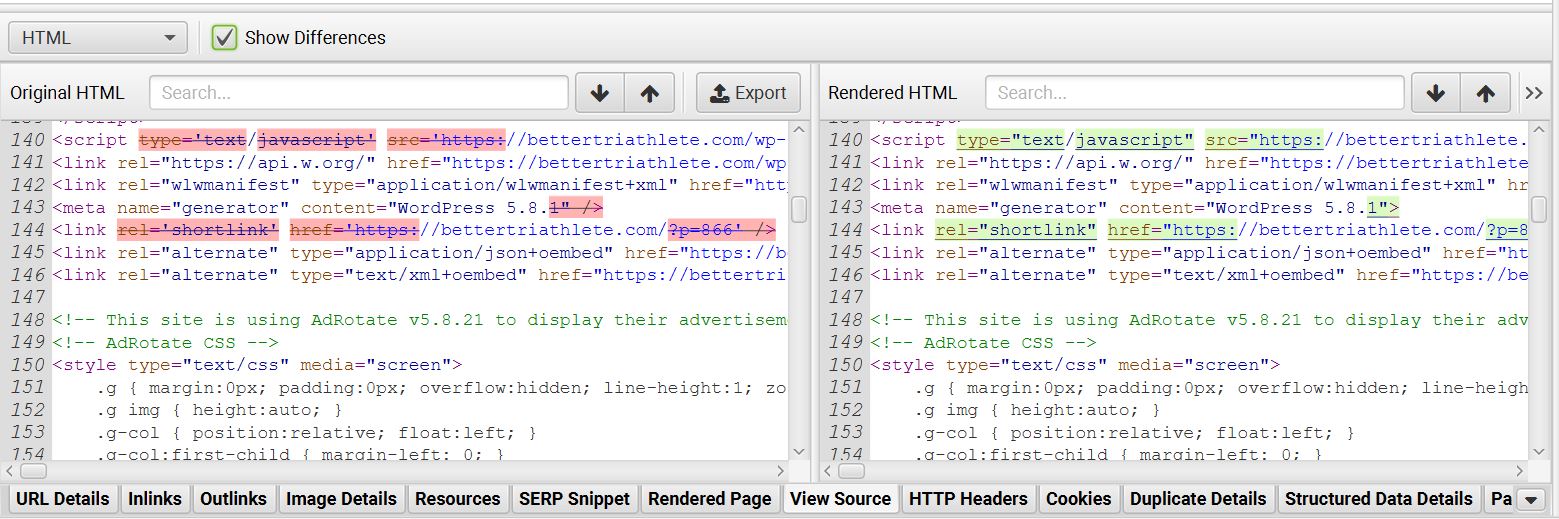The height and width of the screenshot is (519, 1559).
Task: Open the Inlinks tab
Action: 155,499
